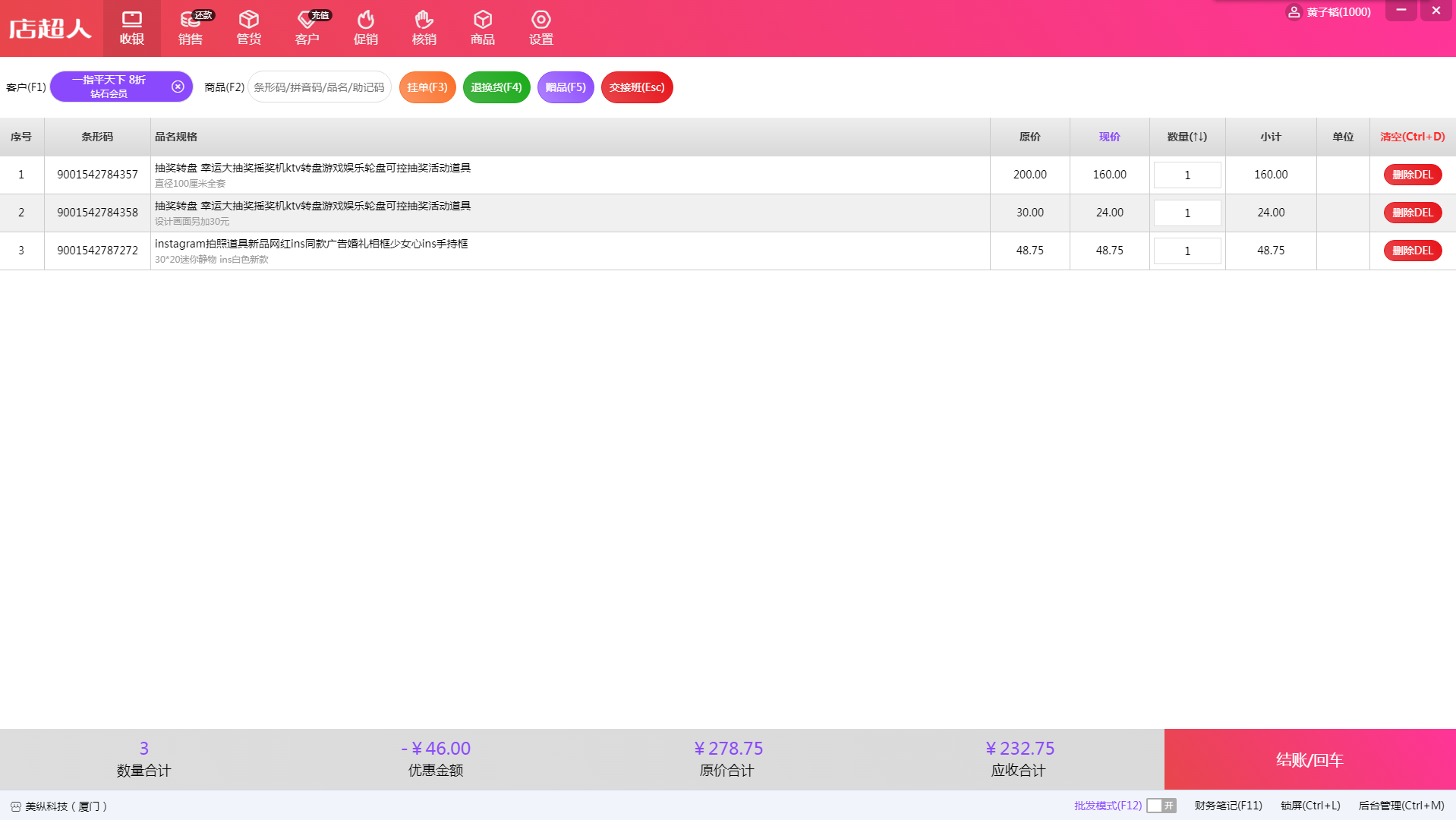Open the 促销 promotions tab

365,28
